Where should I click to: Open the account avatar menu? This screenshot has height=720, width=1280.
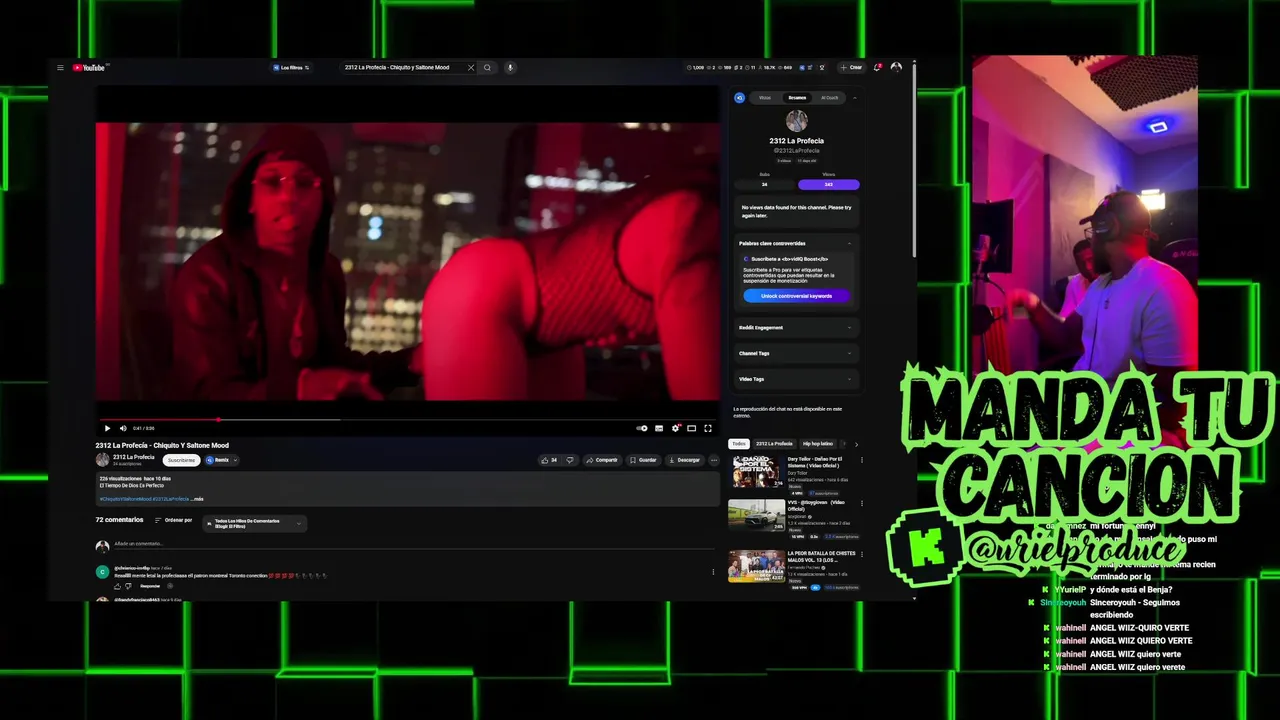(x=896, y=68)
